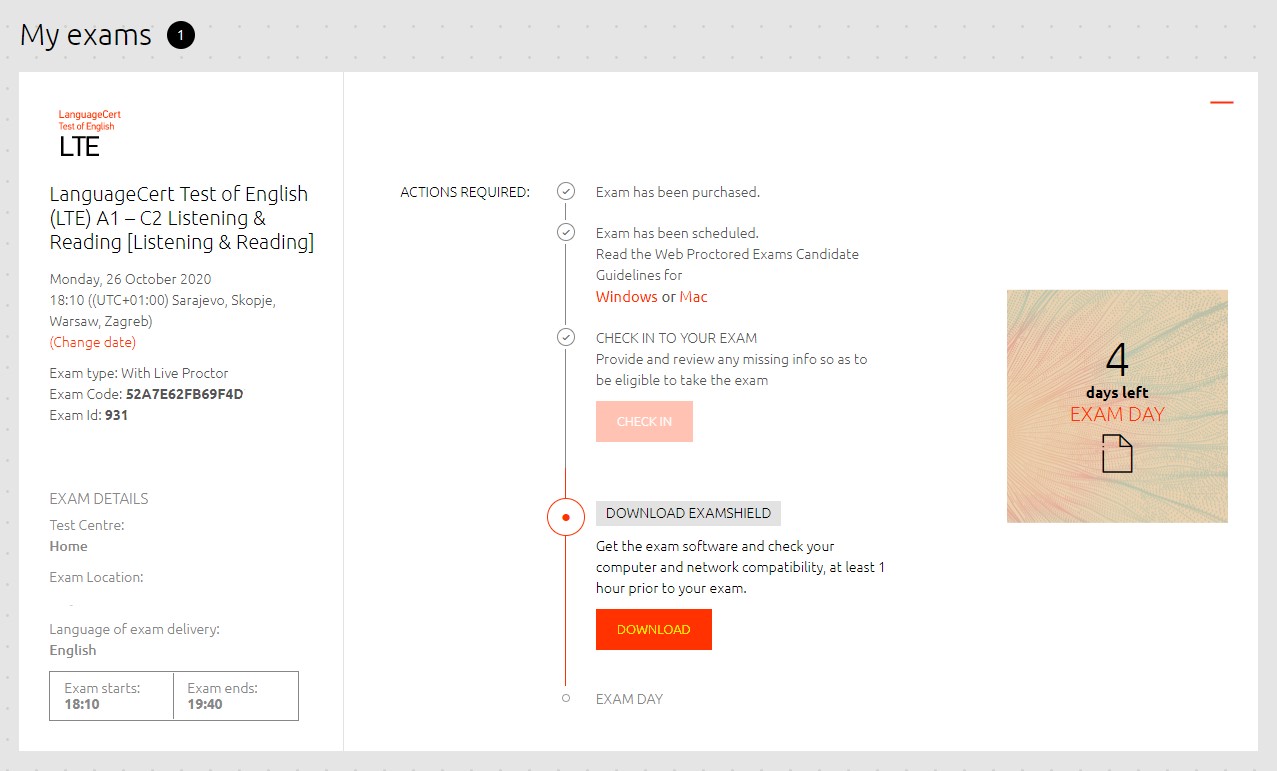Viewport: 1277px width, 771px height.
Task: Click the 'DOWNLOAD EXAMSHIELD' step label
Action: [688, 513]
